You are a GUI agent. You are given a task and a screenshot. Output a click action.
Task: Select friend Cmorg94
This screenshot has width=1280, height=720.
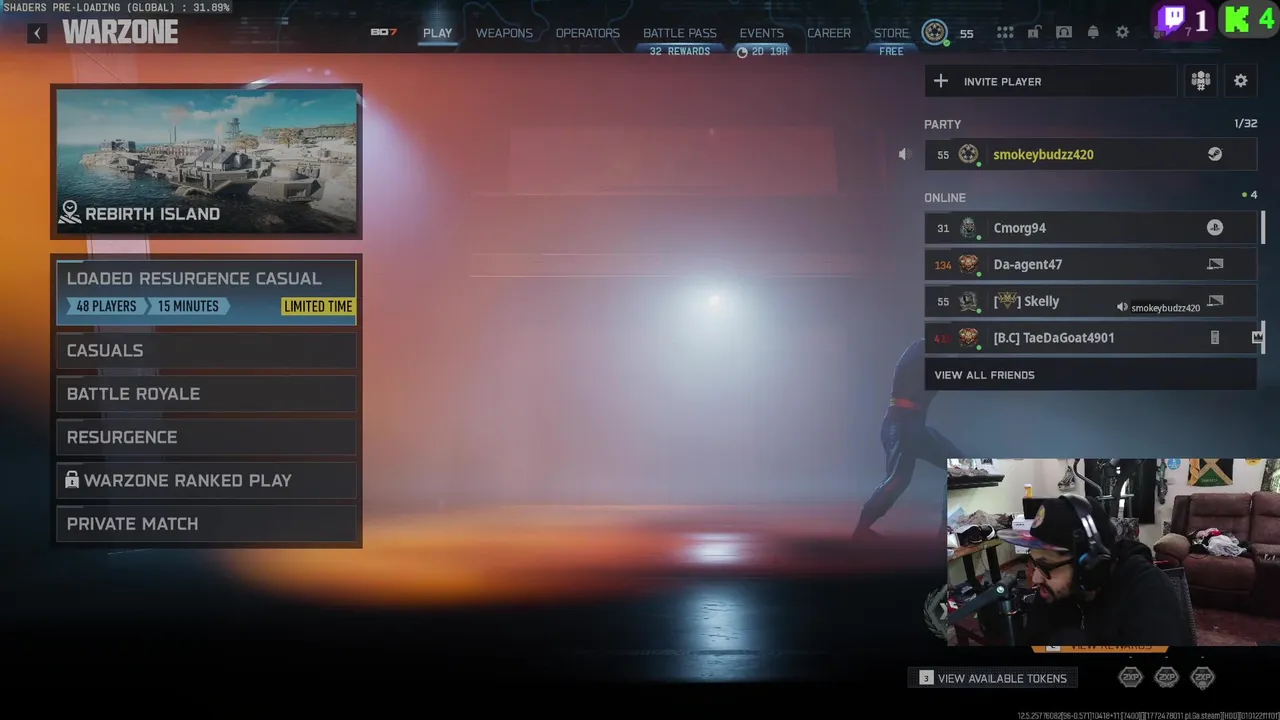[1090, 228]
